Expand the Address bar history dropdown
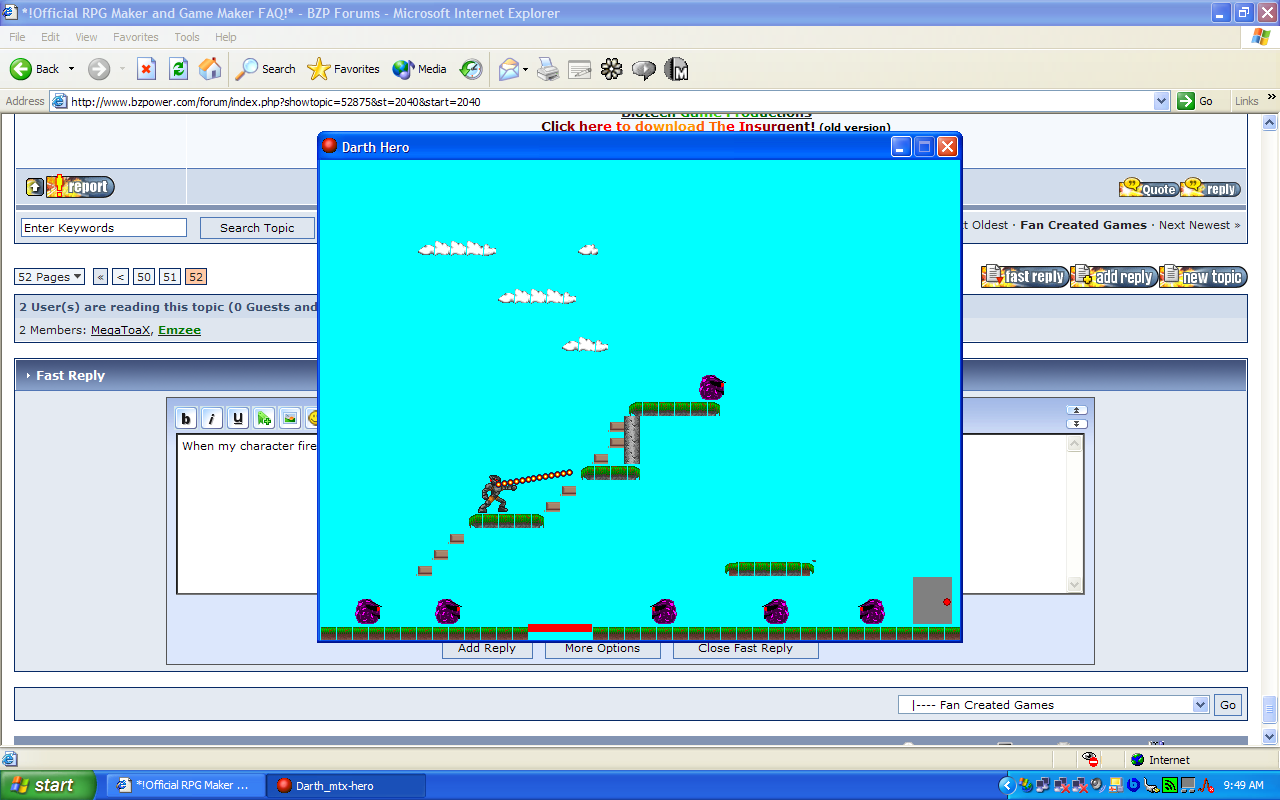The width and height of the screenshot is (1280, 800). pyautogui.click(x=1160, y=100)
